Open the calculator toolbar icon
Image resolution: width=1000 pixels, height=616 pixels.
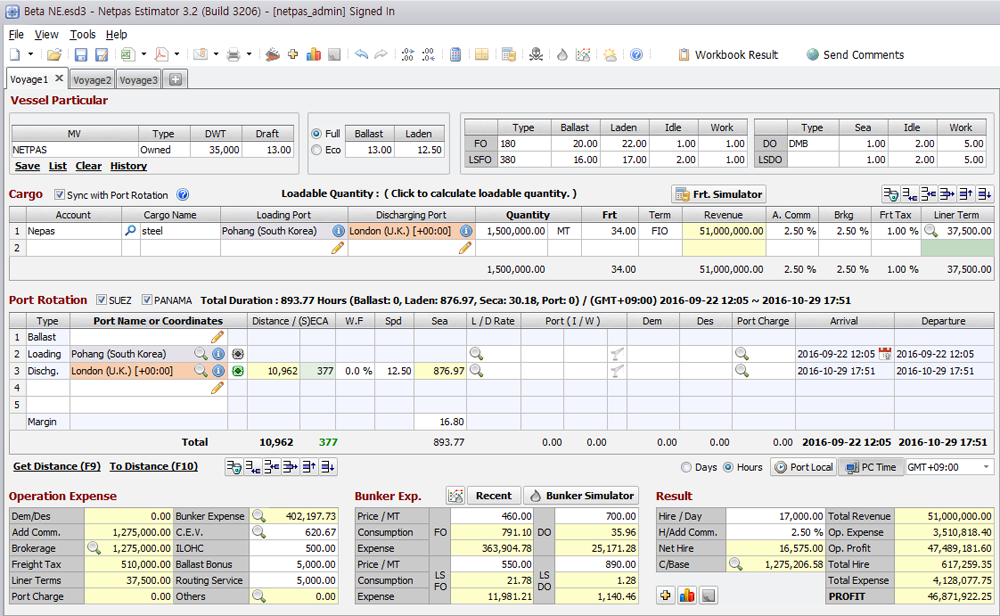coord(453,54)
